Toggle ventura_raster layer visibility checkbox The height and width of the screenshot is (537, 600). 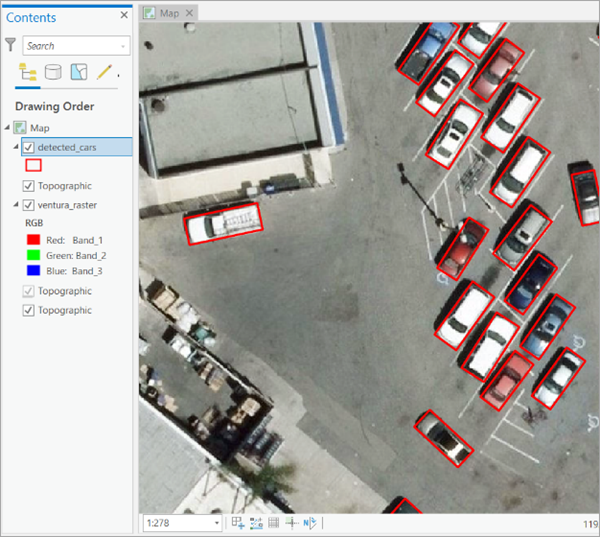pos(28,205)
